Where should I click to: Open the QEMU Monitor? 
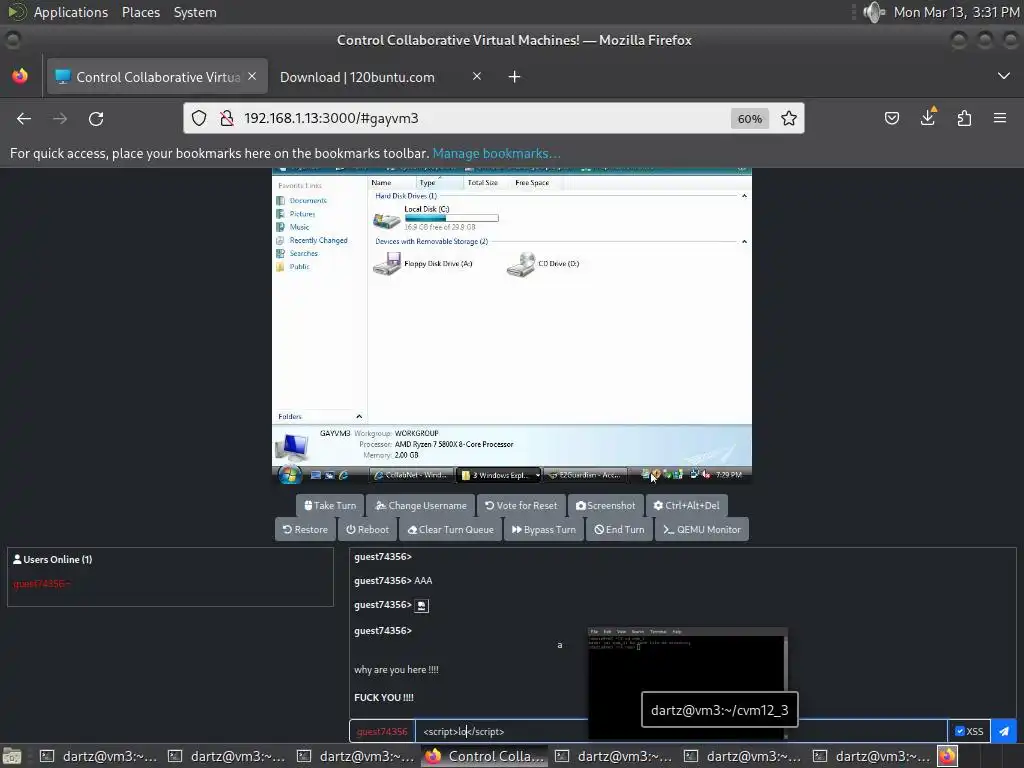point(701,530)
